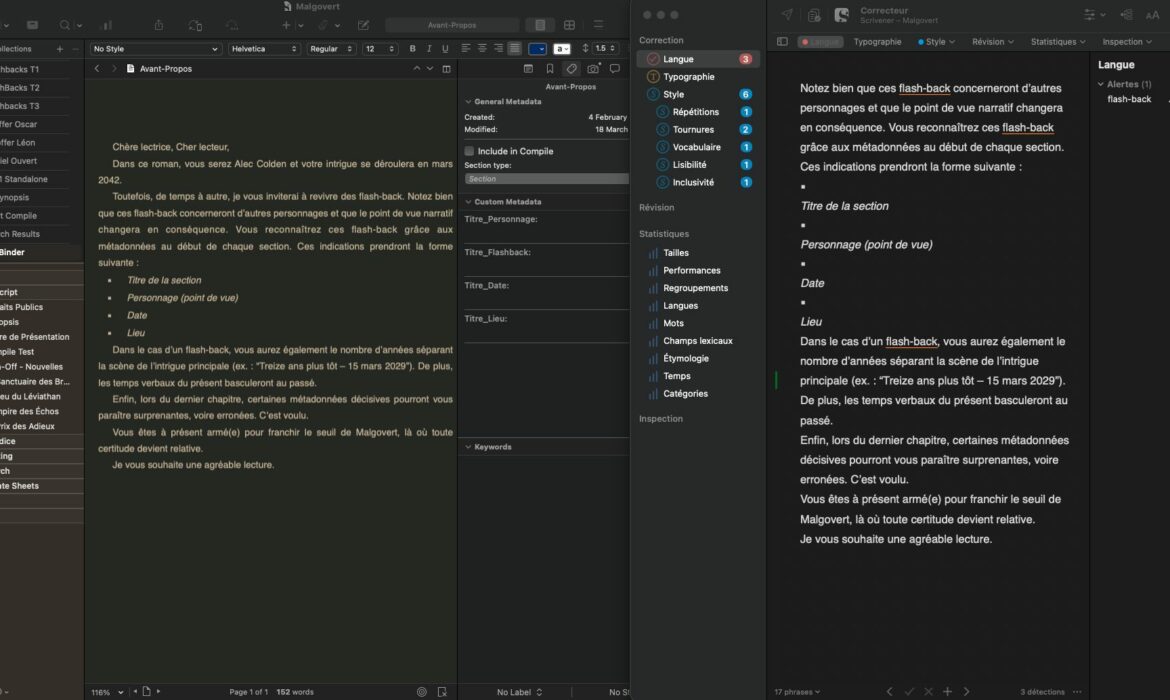Toggle Bold formatting in format bar
Image resolution: width=1170 pixels, height=700 pixels.
click(x=412, y=48)
